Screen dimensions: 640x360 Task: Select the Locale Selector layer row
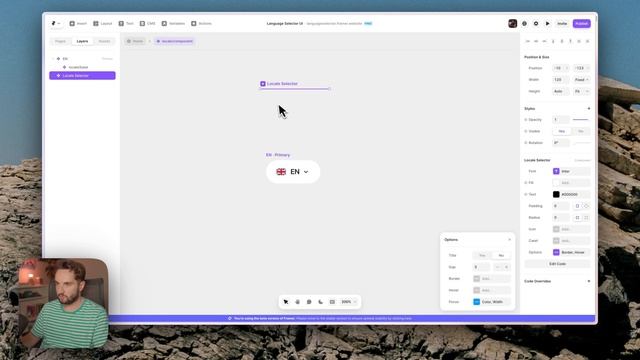82,76
